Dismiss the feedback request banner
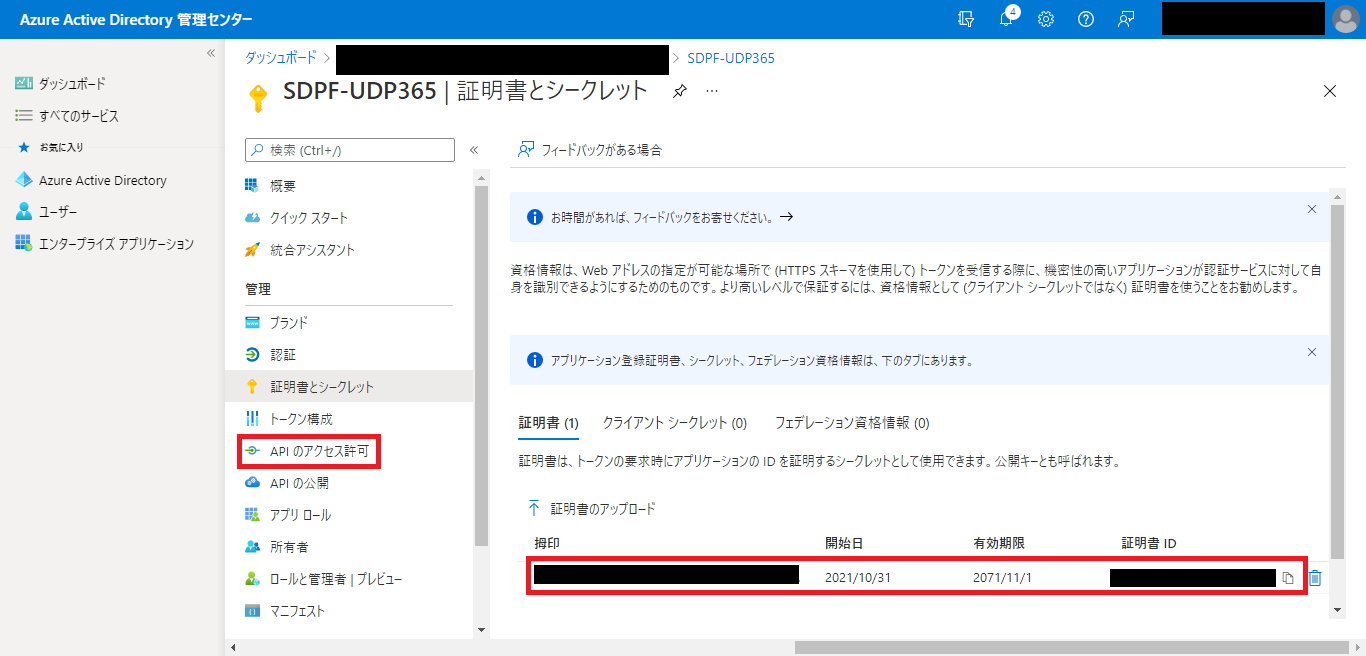Image resolution: width=1366 pixels, height=656 pixels. click(1312, 209)
